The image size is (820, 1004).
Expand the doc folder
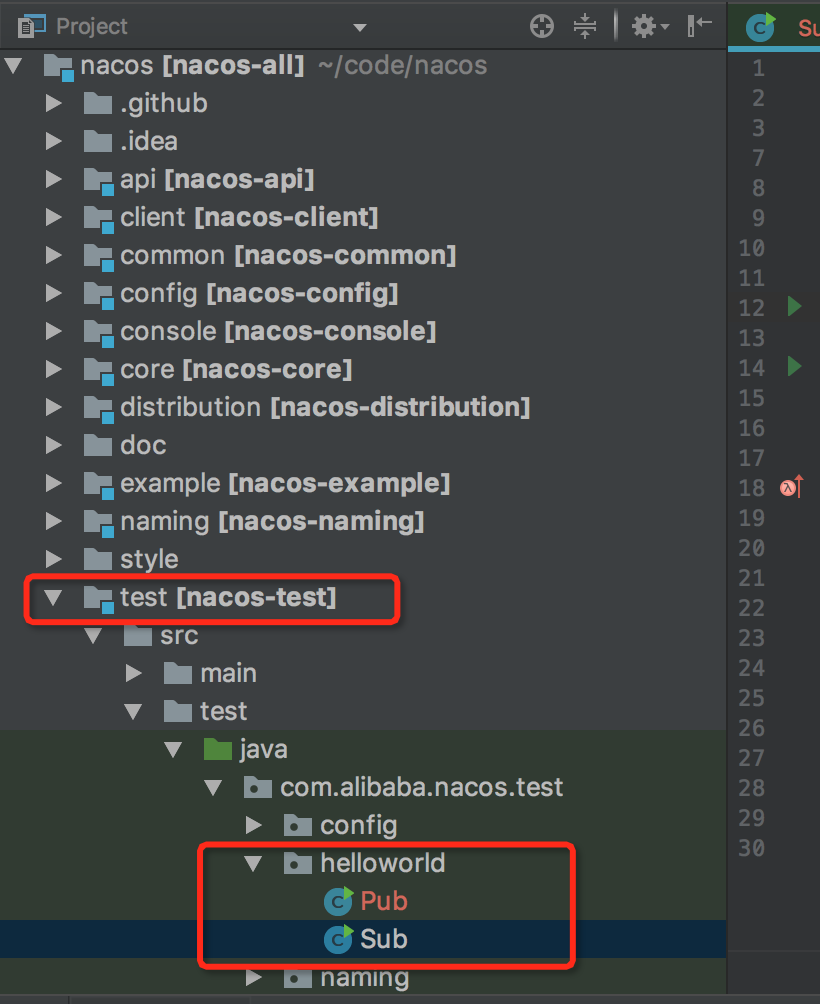[x=54, y=446]
